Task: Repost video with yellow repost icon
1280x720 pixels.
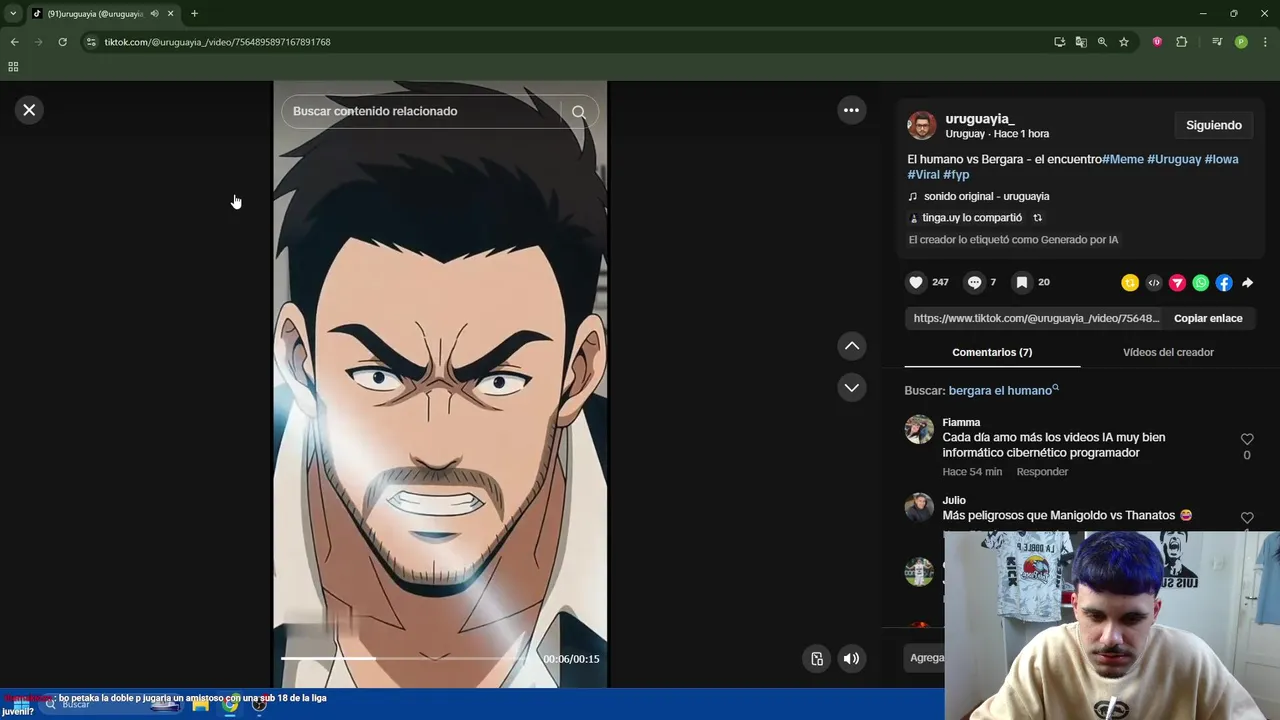Action: (x=1130, y=283)
